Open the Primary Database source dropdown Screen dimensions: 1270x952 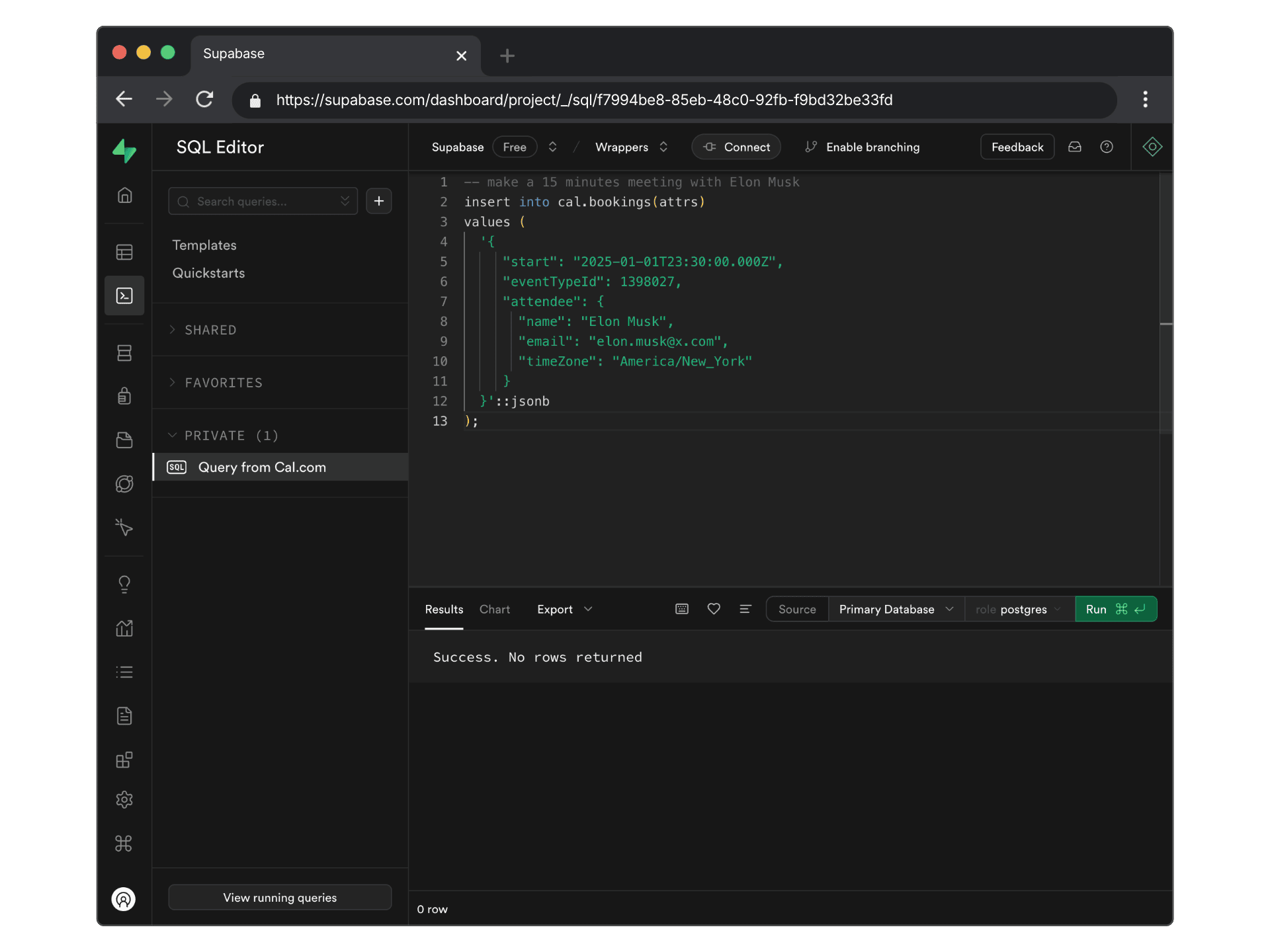pos(896,609)
